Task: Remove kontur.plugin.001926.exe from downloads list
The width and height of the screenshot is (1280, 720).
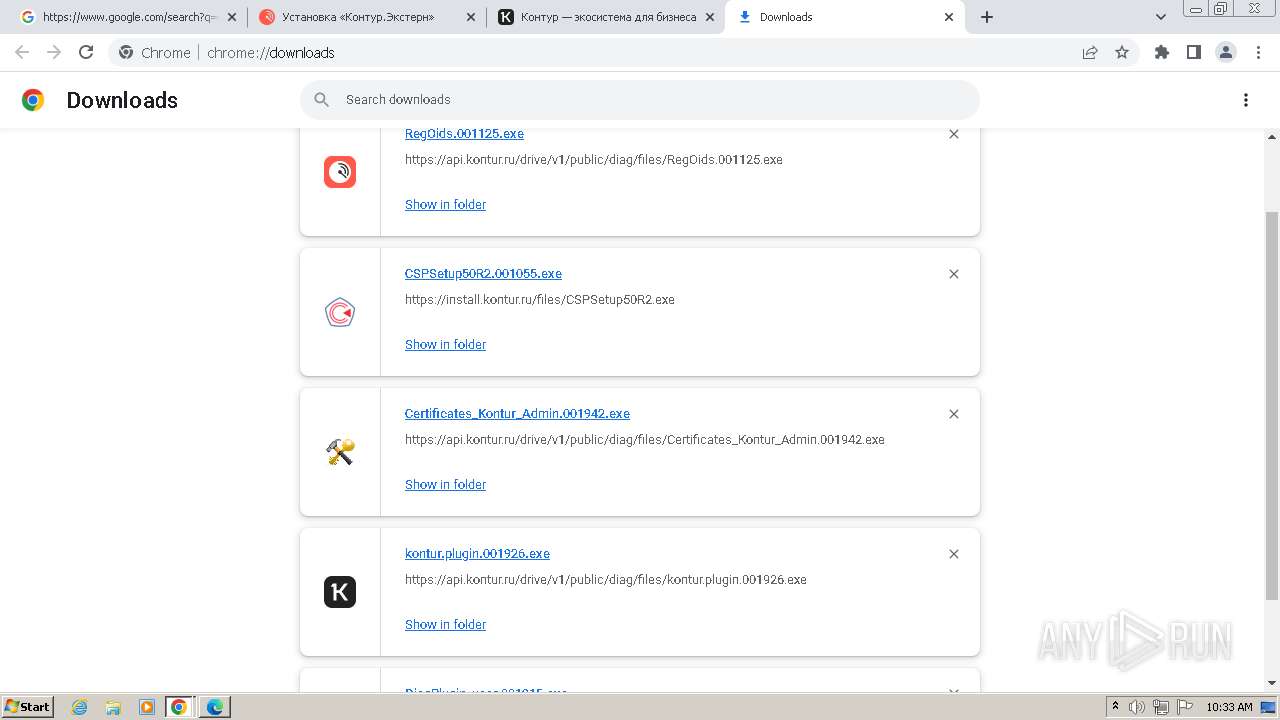Action: [x=954, y=554]
